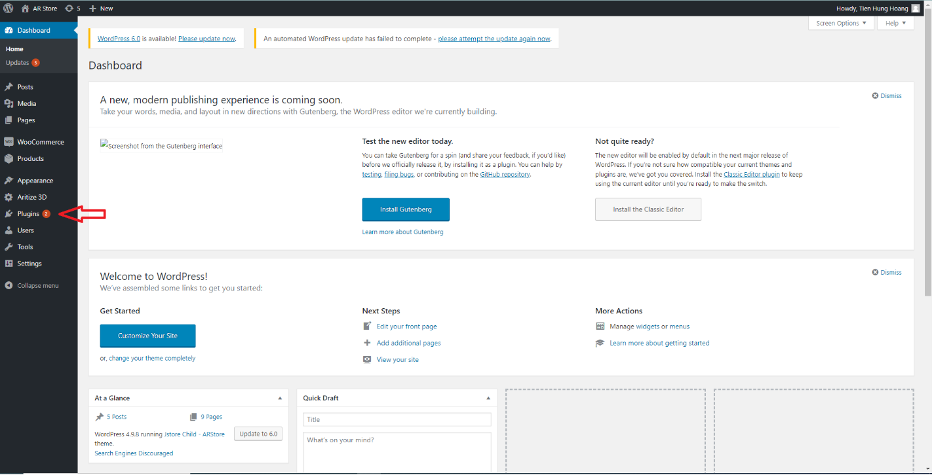Click the Posts pushpin icon in sidebar

(8, 87)
